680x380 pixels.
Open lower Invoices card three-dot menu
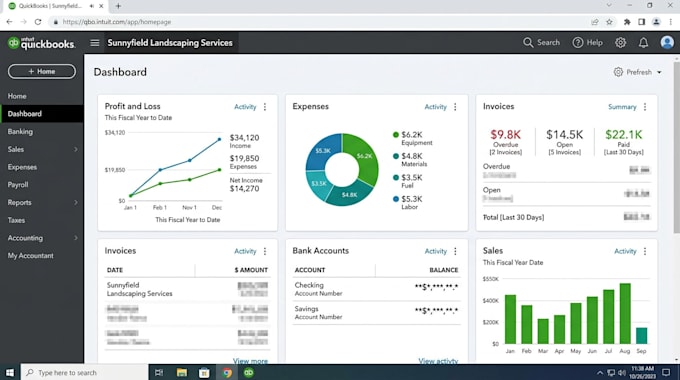[265, 251]
